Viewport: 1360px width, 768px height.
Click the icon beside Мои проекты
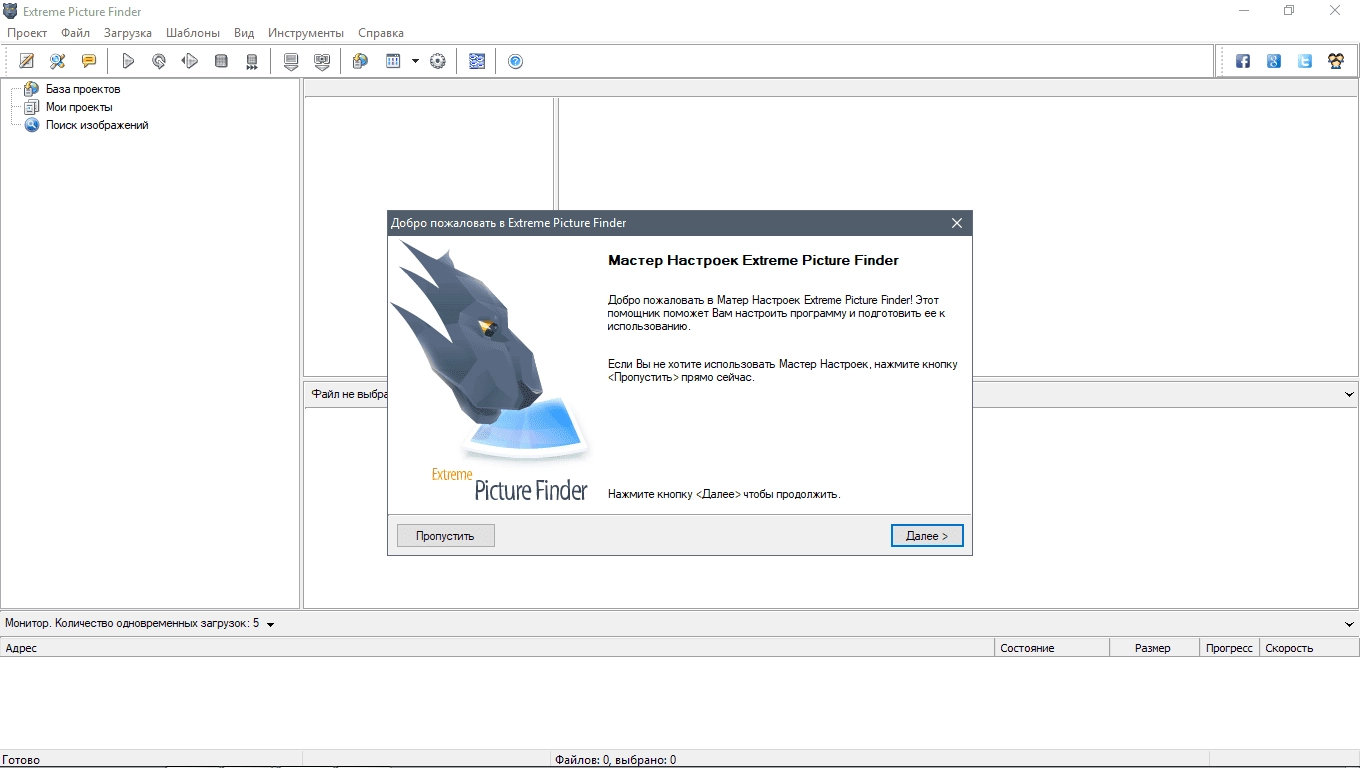tap(32, 107)
